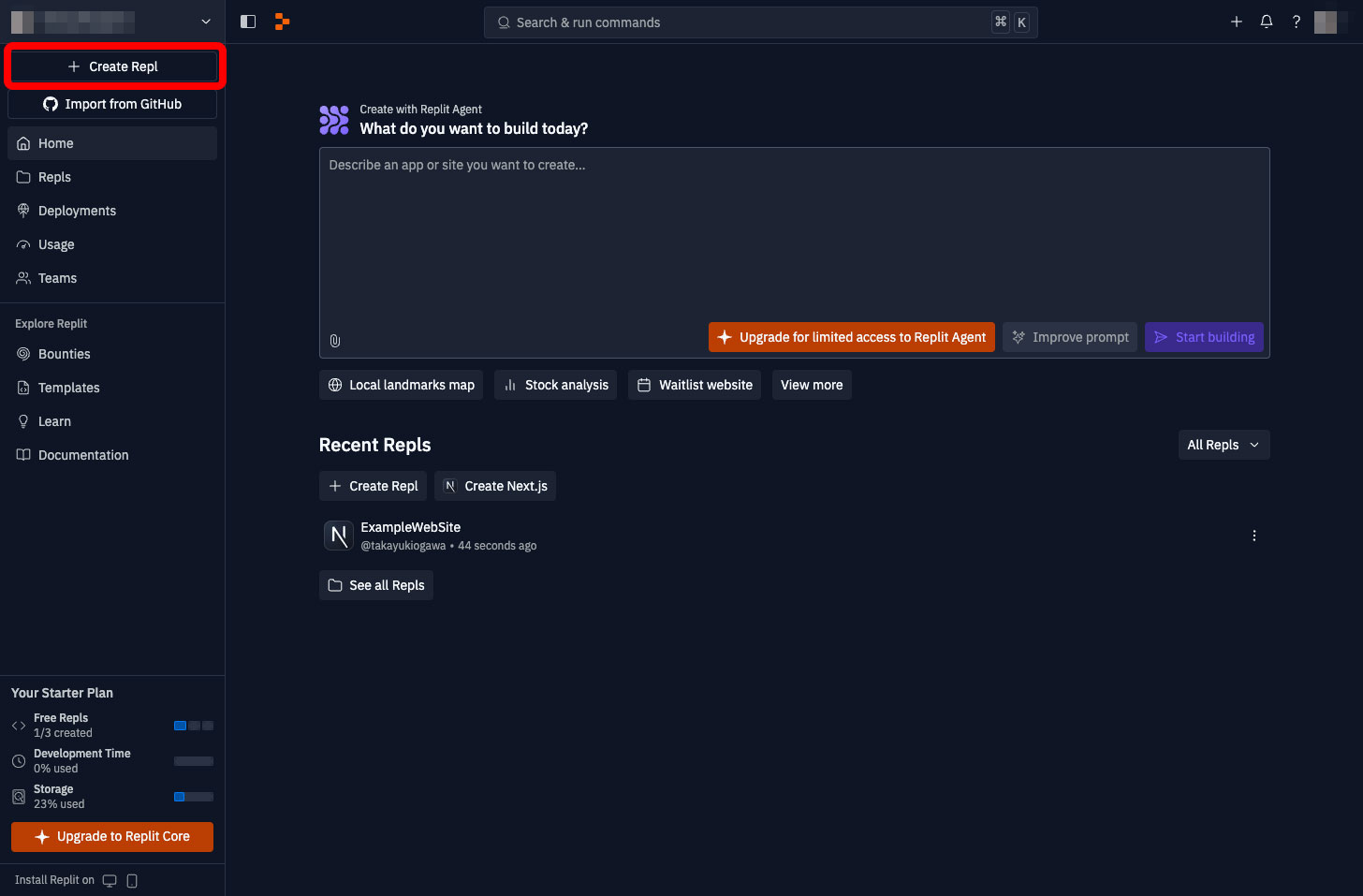Viewport: 1363px width, 896px height.
Task: Focus the app description text area
Action: pyautogui.click(x=794, y=234)
